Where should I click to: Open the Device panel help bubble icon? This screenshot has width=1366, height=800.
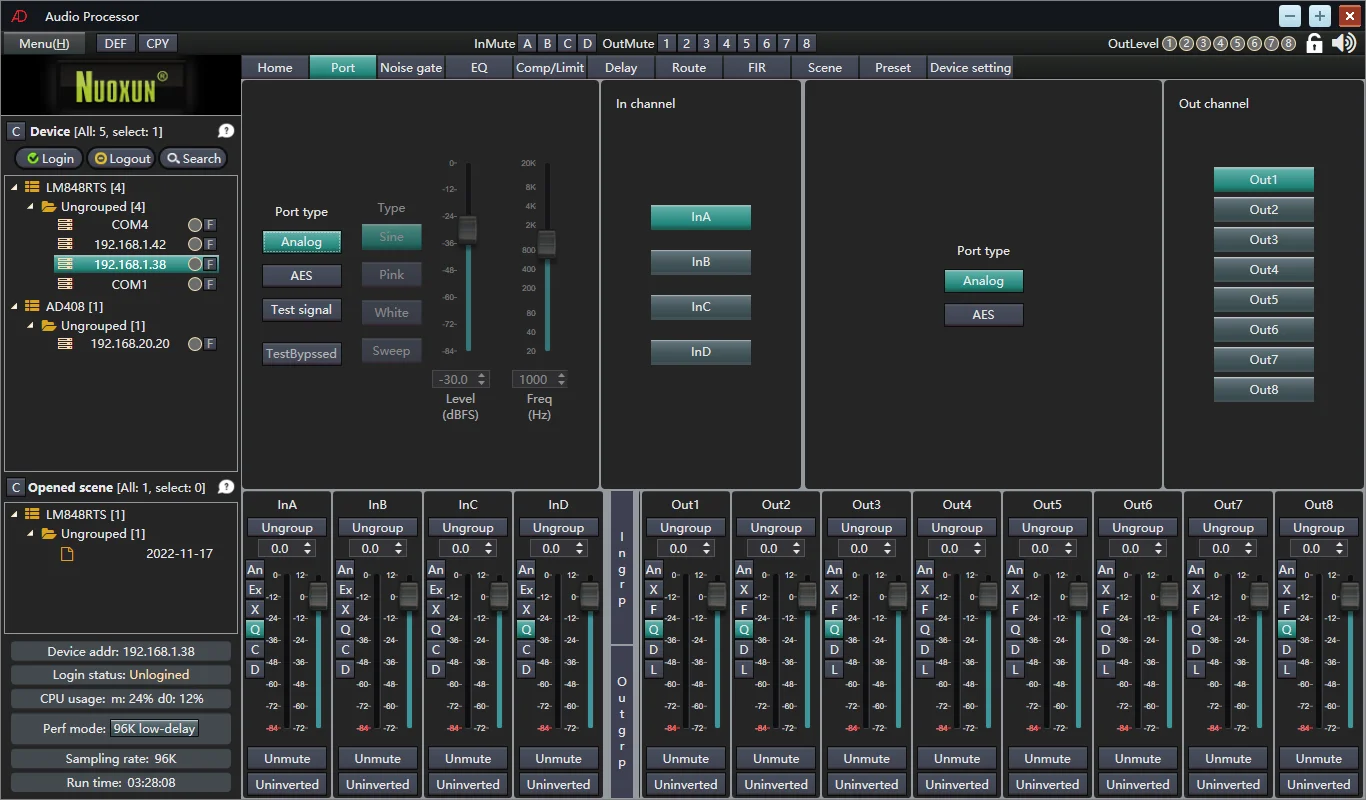226,131
